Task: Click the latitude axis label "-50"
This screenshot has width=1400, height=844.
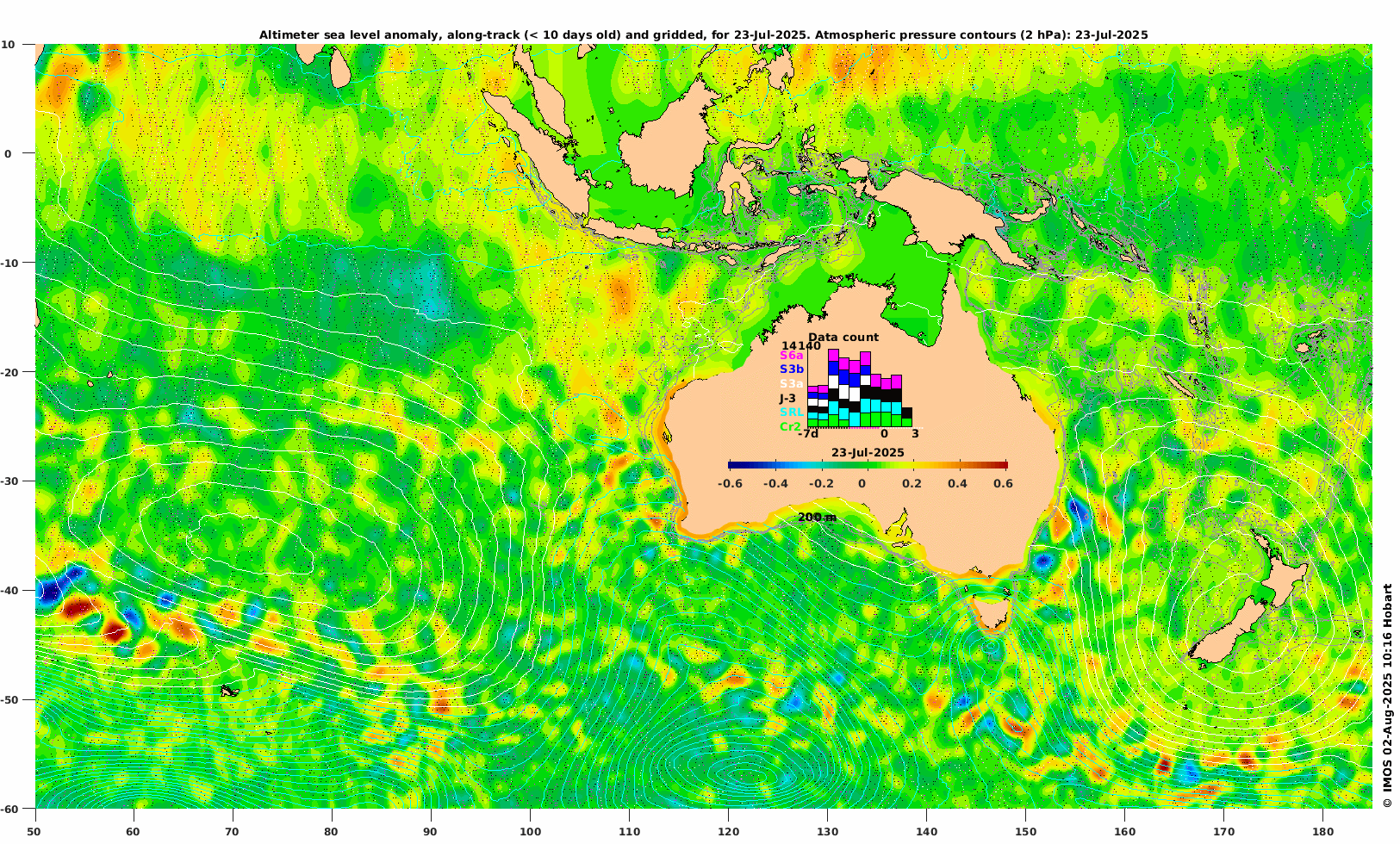Action: tap(8, 700)
